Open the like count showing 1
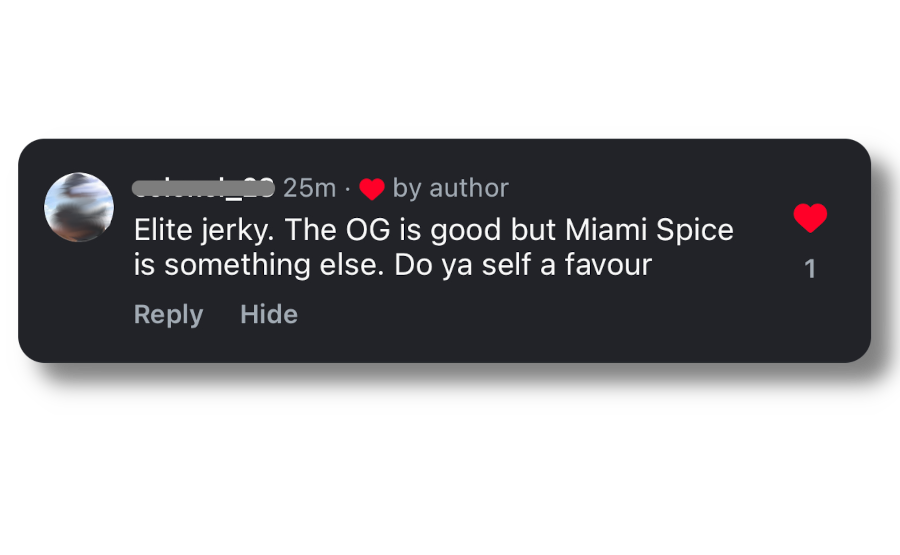The height and width of the screenshot is (555, 900). 810,269
